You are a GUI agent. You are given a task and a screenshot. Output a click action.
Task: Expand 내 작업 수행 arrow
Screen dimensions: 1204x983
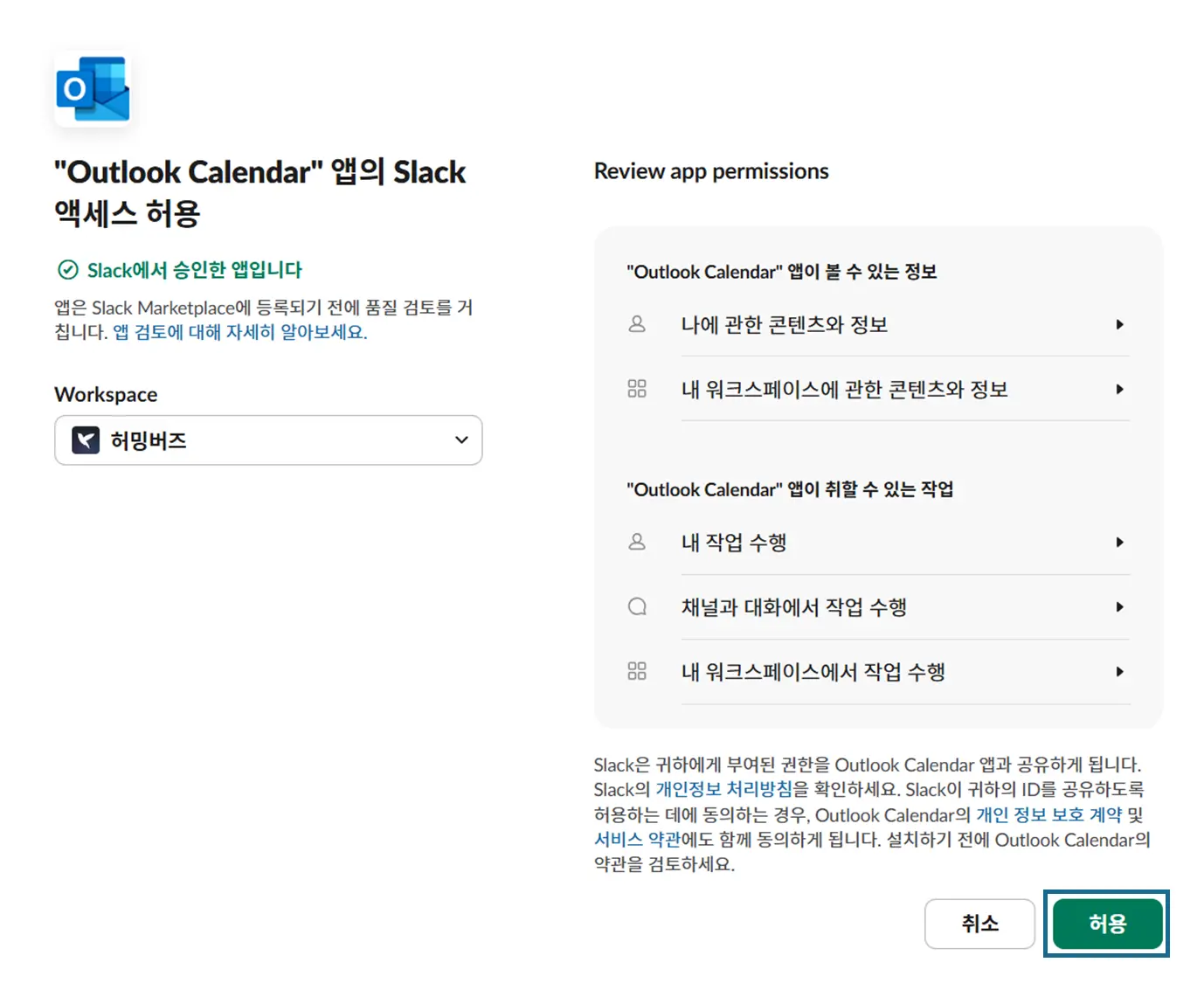coord(1119,542)
